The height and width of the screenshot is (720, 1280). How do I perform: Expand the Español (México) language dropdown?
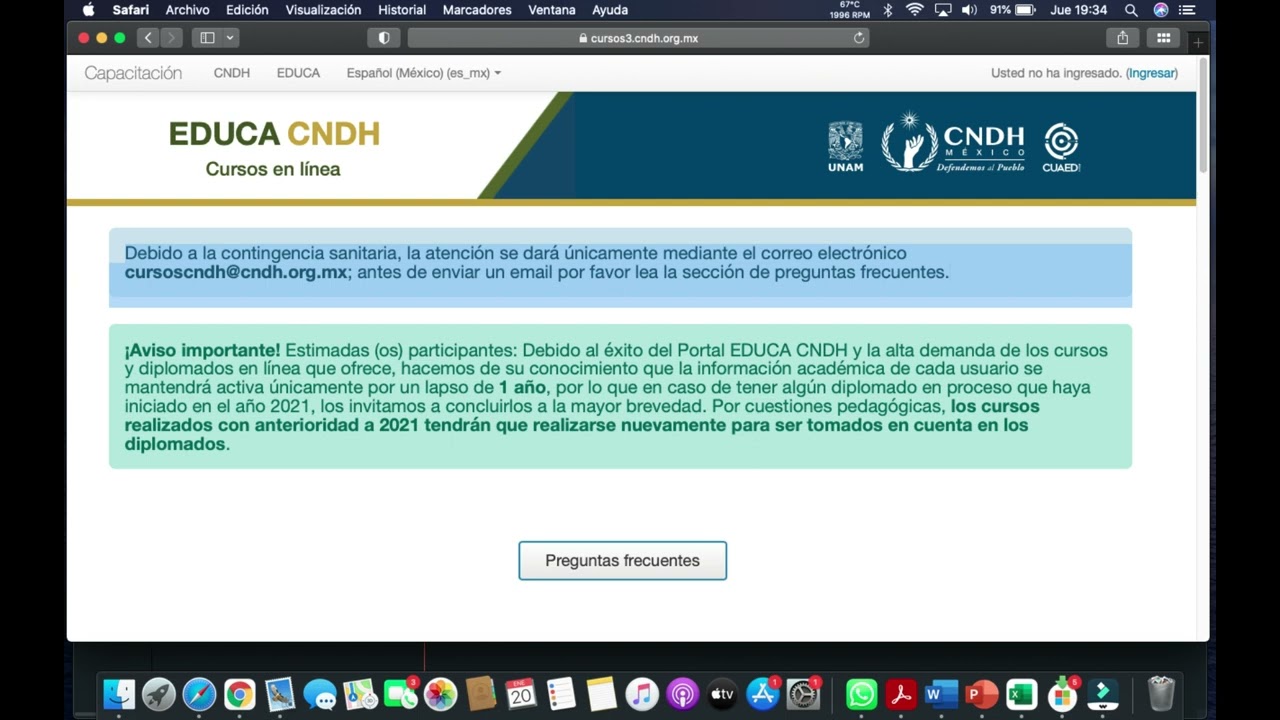[x=424, y=73]
